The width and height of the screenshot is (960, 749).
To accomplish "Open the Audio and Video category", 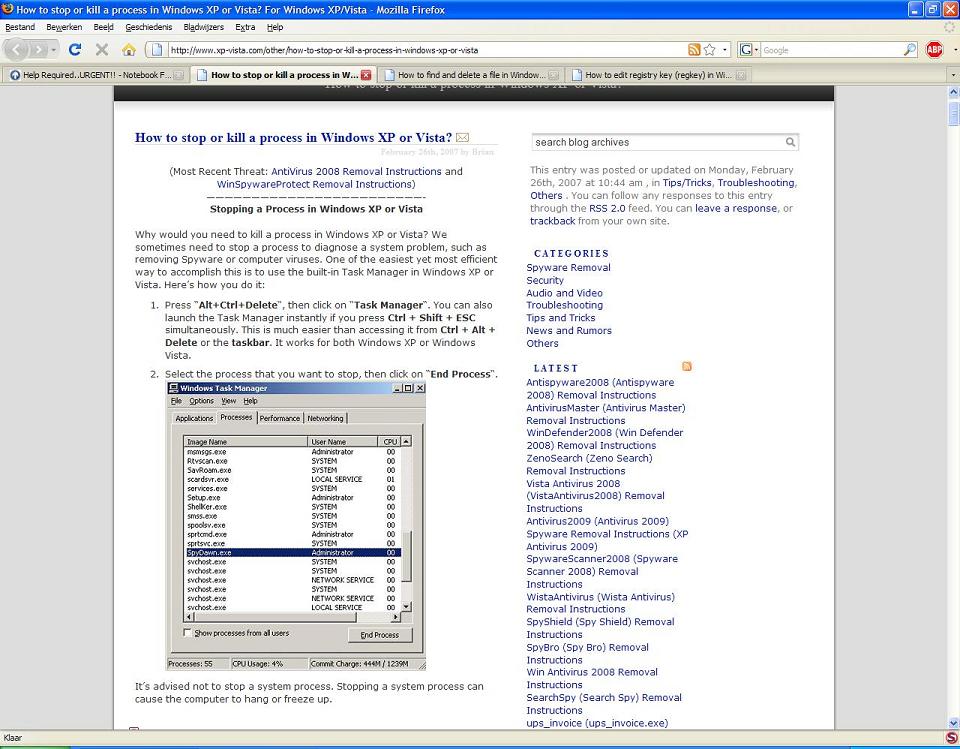I will coord(564,293).
